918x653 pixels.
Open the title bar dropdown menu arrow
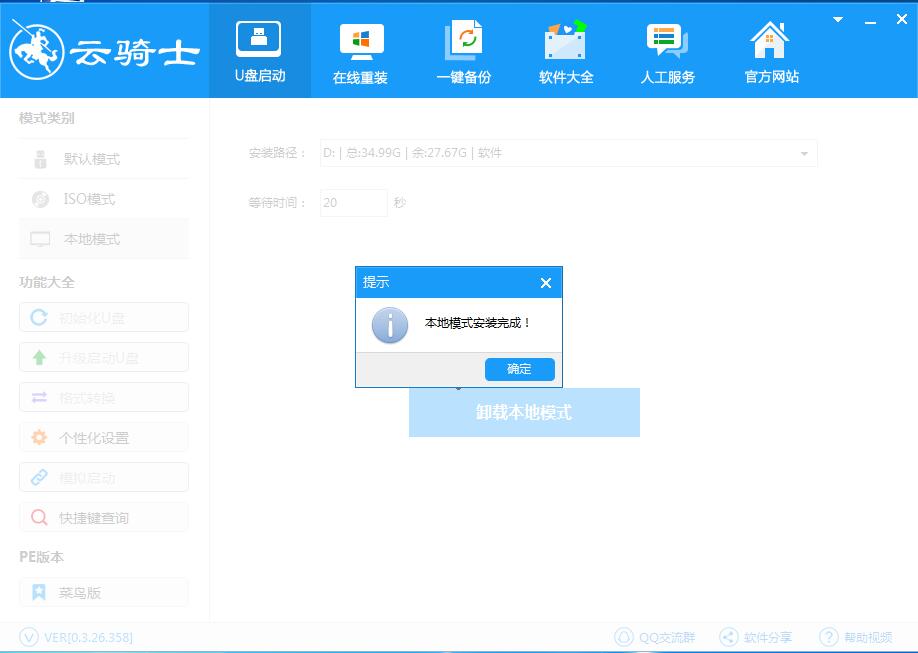[x=838, y=20]
